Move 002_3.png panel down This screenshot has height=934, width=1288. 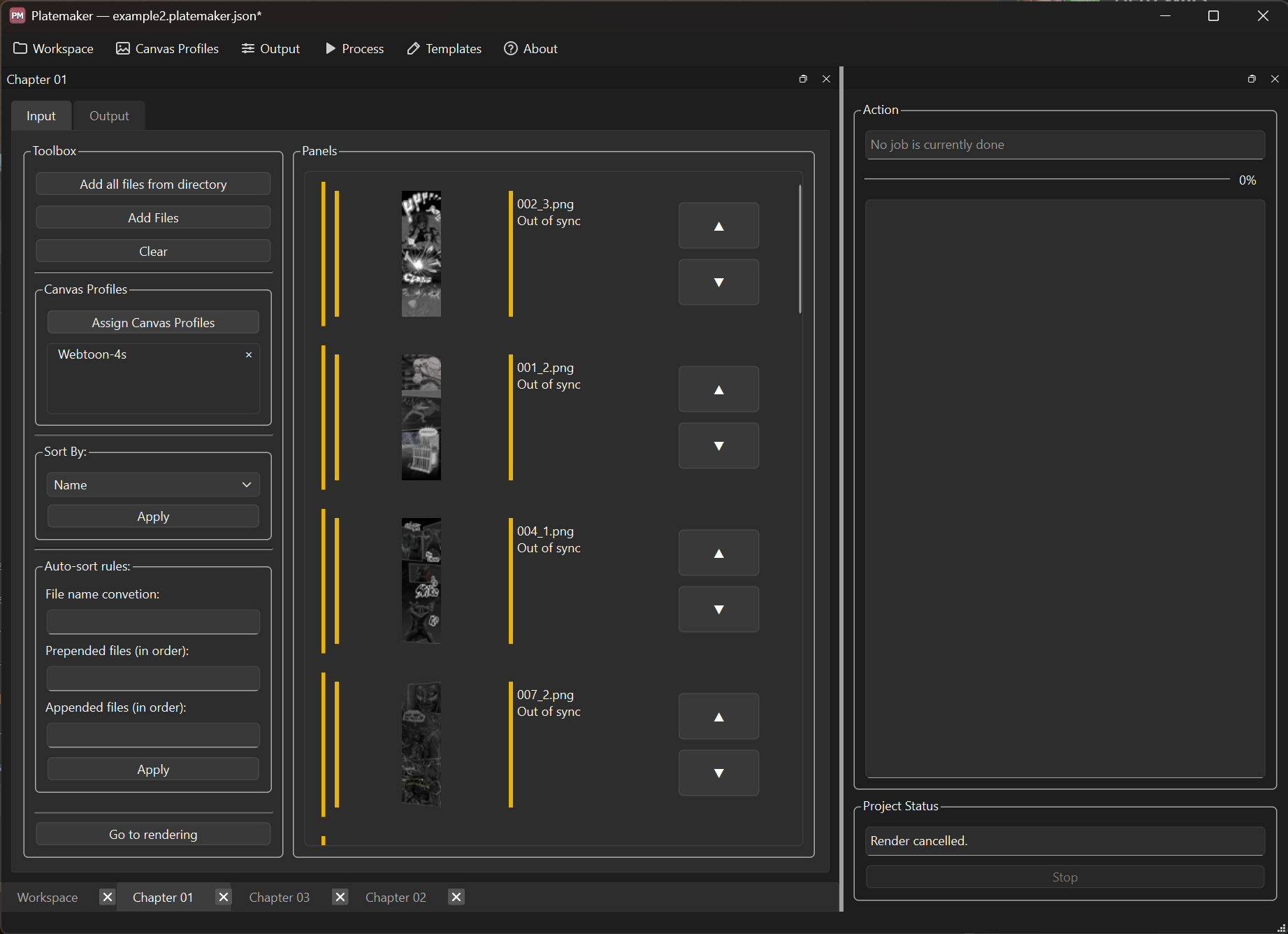point(718,282)
